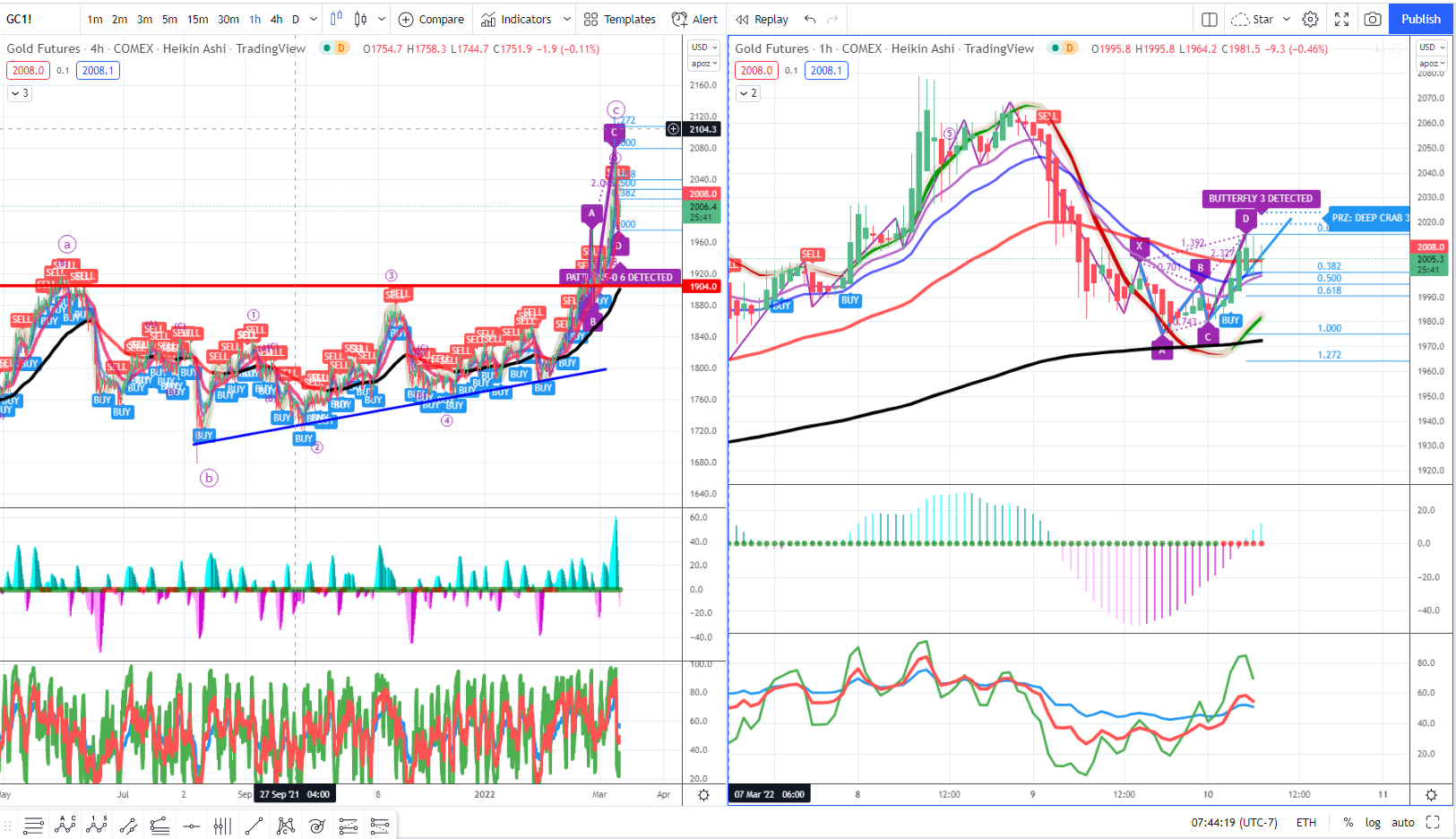1456x839 pixels.
Task: Open the layout setup split icon
Action: [1209, 19]
